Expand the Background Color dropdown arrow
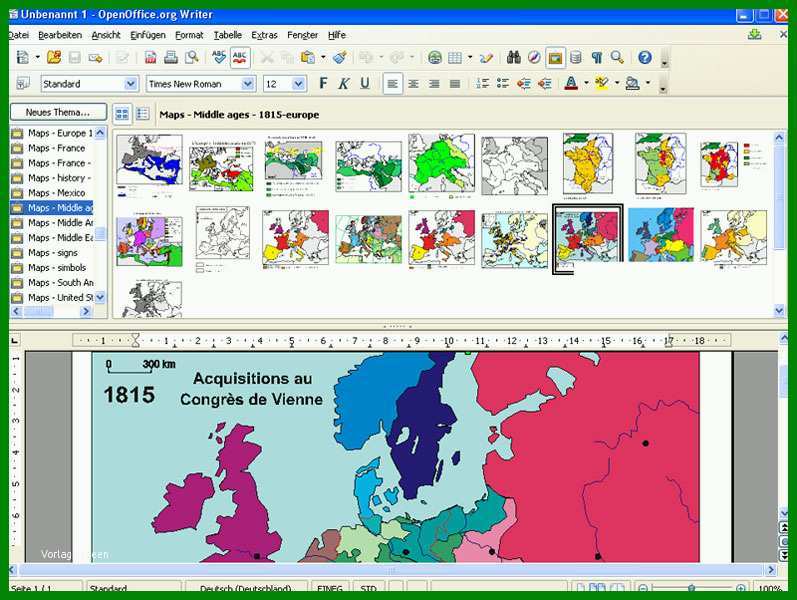Image resolution: width=797 pixels, height=600 pixels. point(648,82)
